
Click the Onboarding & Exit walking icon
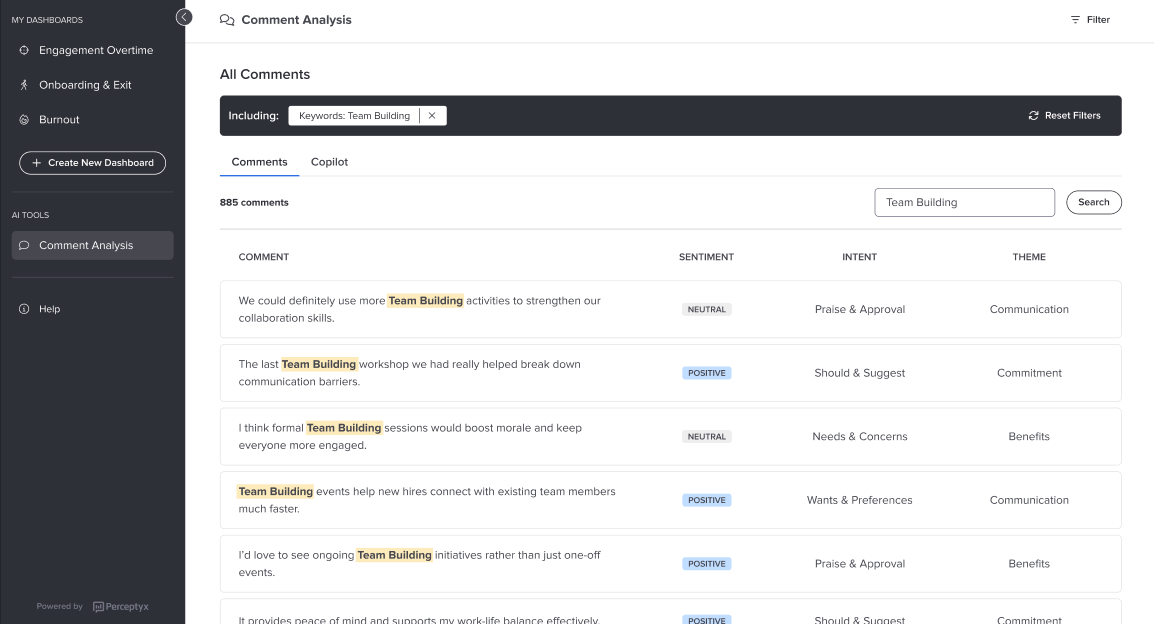click(x=24, y=85)
